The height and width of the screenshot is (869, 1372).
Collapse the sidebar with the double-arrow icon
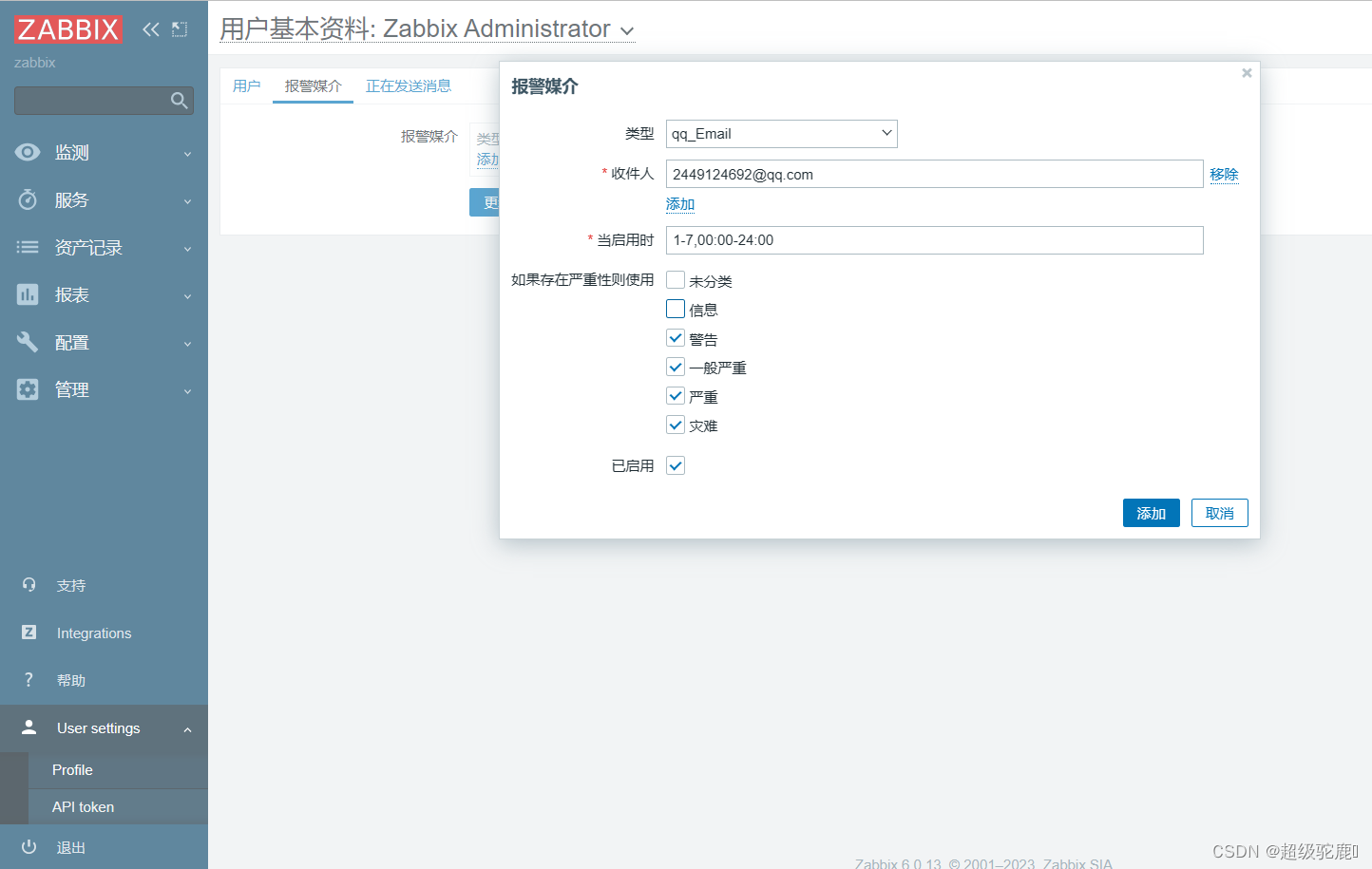click(150, 29)
